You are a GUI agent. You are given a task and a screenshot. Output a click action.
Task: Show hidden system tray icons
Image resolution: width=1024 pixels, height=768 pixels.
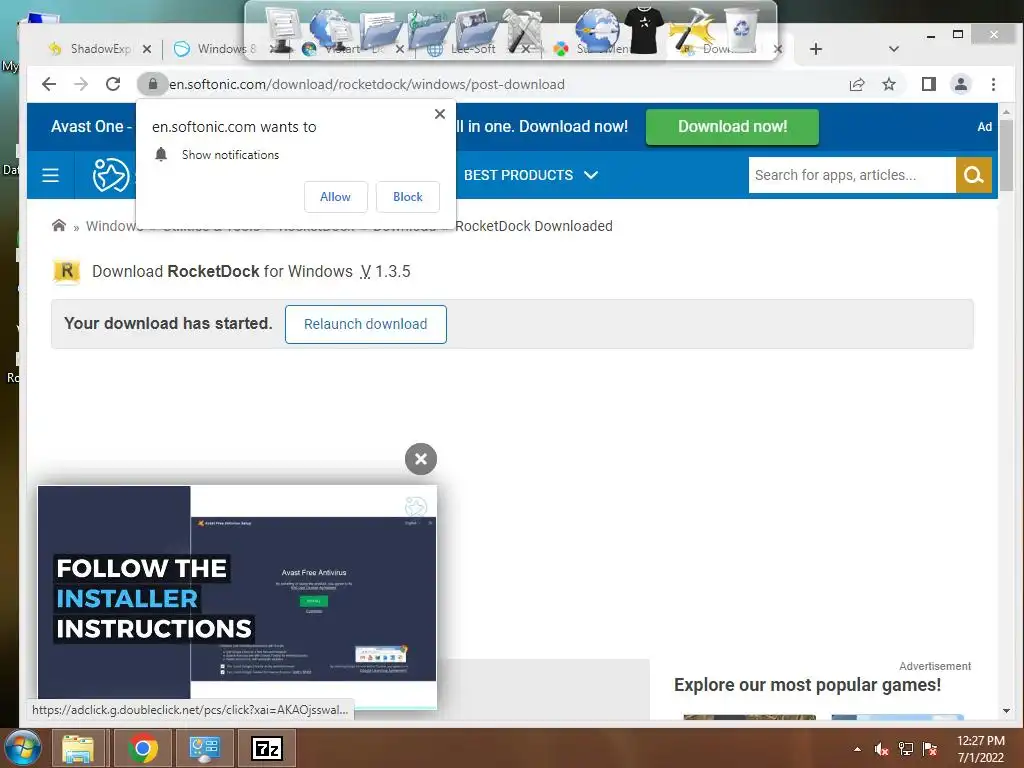point(857,749)
